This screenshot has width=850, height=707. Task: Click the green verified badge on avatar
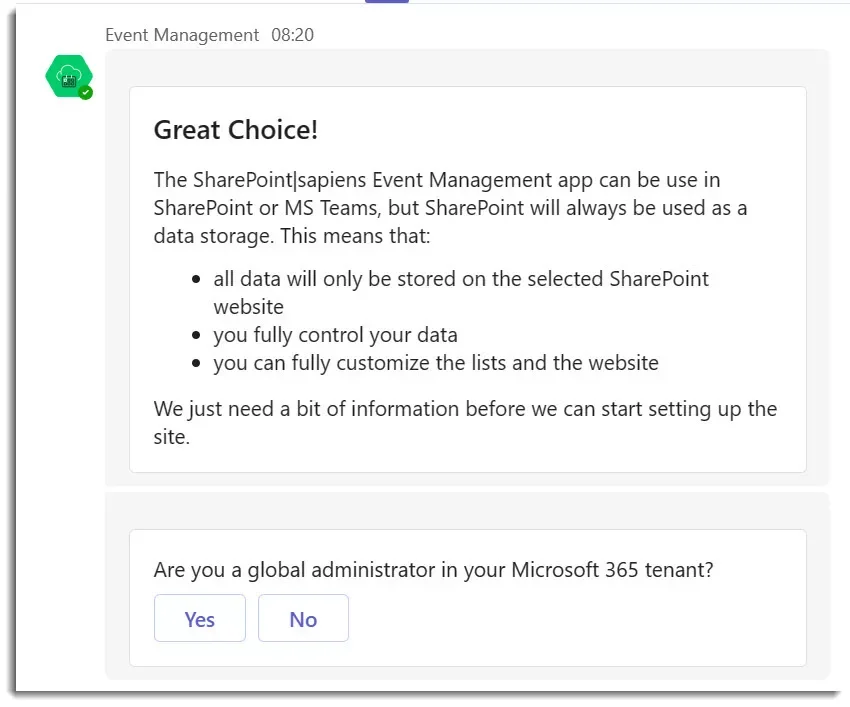[x=86, y=93]
